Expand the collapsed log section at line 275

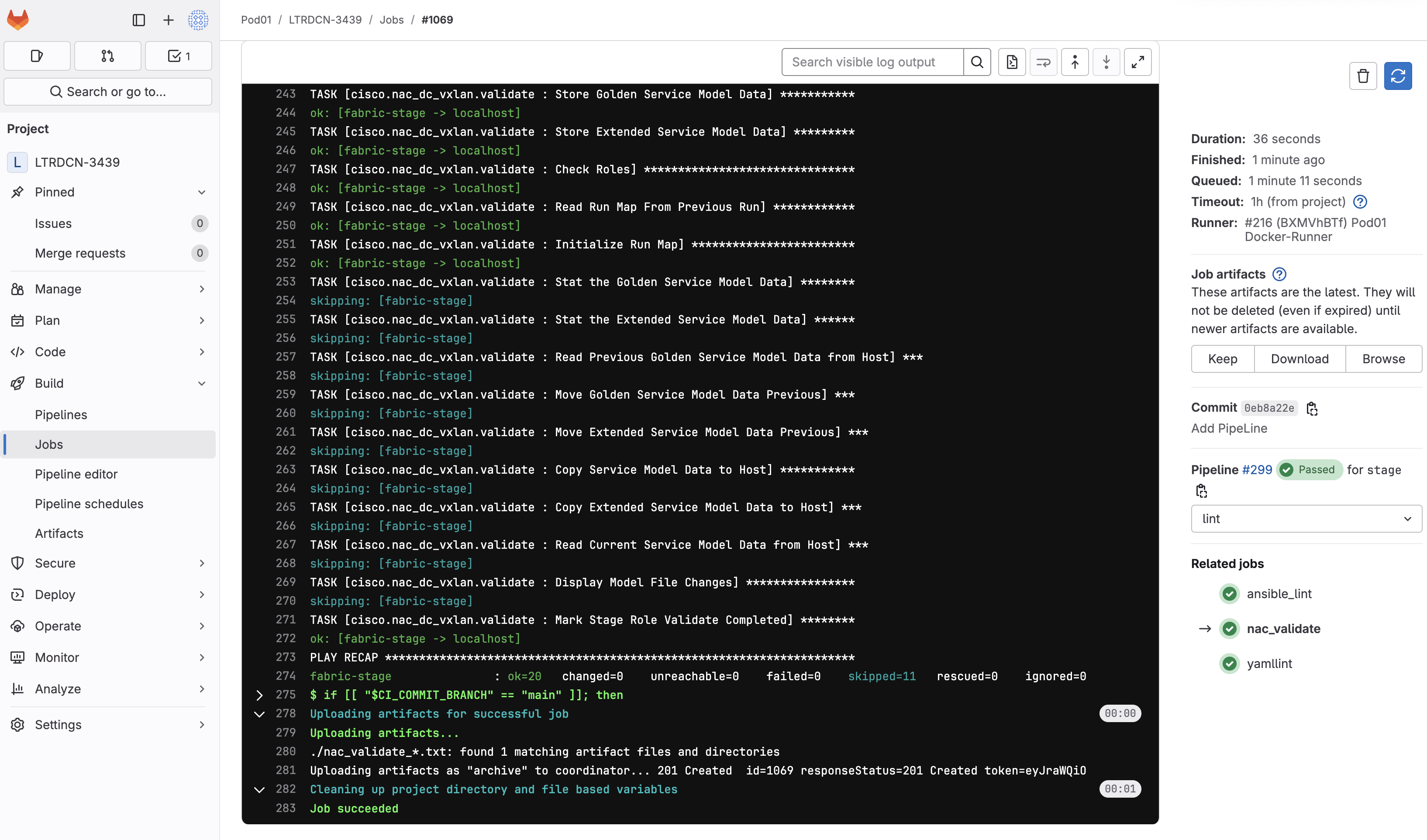(259, 695)
